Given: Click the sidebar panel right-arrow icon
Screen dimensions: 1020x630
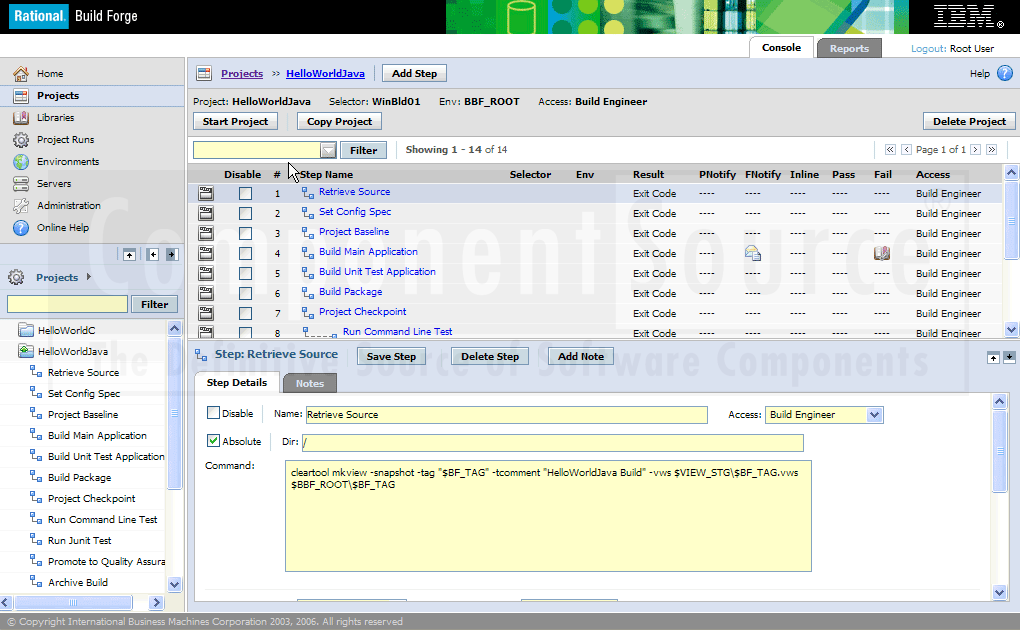Looking at the screenshot, I should click(x=172, y=254).
